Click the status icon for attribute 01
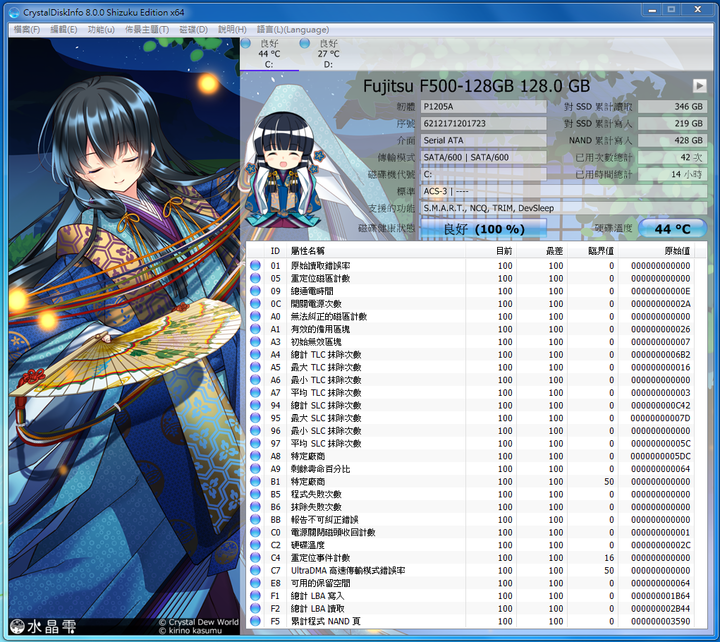Image resolution: width=720 pixels, height=642 pixels. [x=255, y=265]
